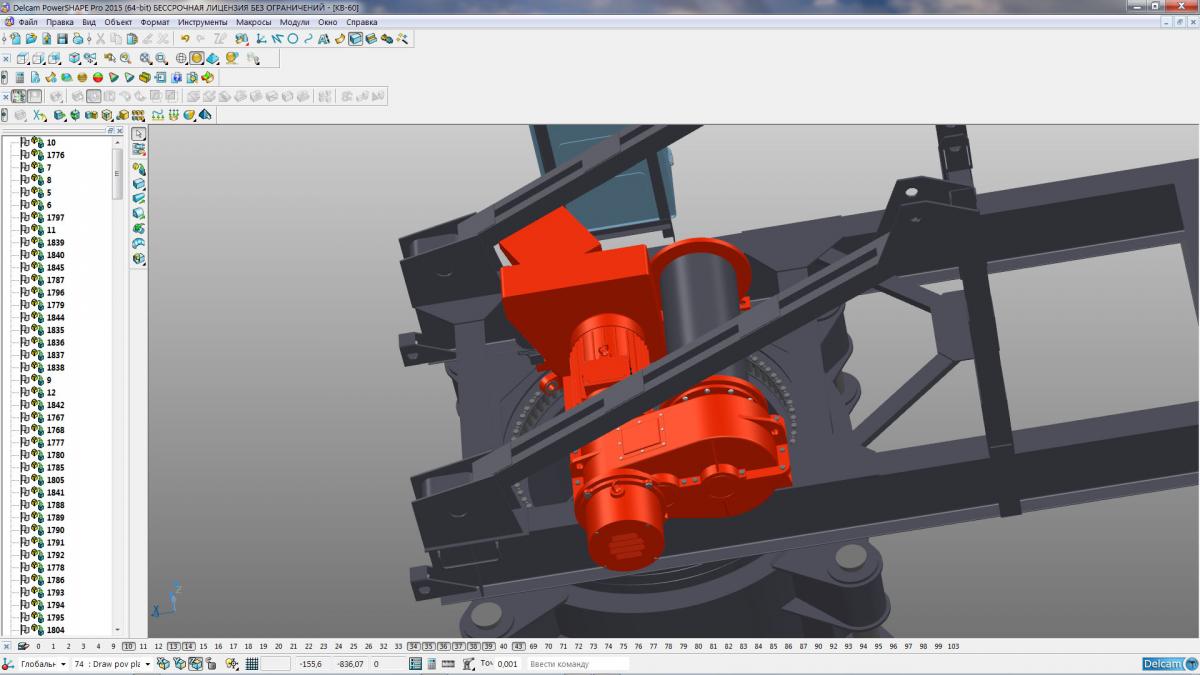
Task: Click the Delcam logo button
Action: coord(1168,664)
